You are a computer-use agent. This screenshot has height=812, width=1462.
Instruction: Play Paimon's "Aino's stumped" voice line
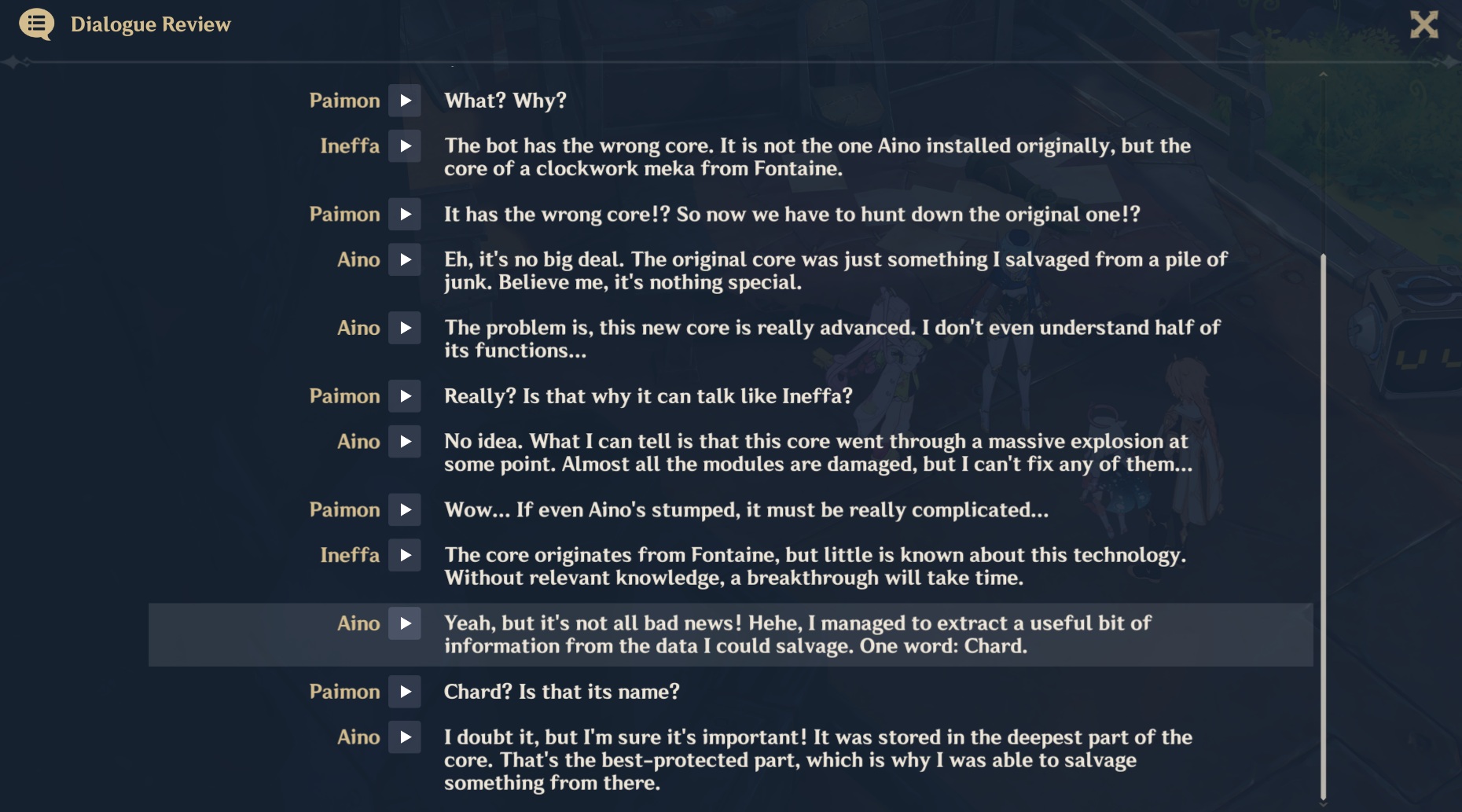click(x=405, y=510)
